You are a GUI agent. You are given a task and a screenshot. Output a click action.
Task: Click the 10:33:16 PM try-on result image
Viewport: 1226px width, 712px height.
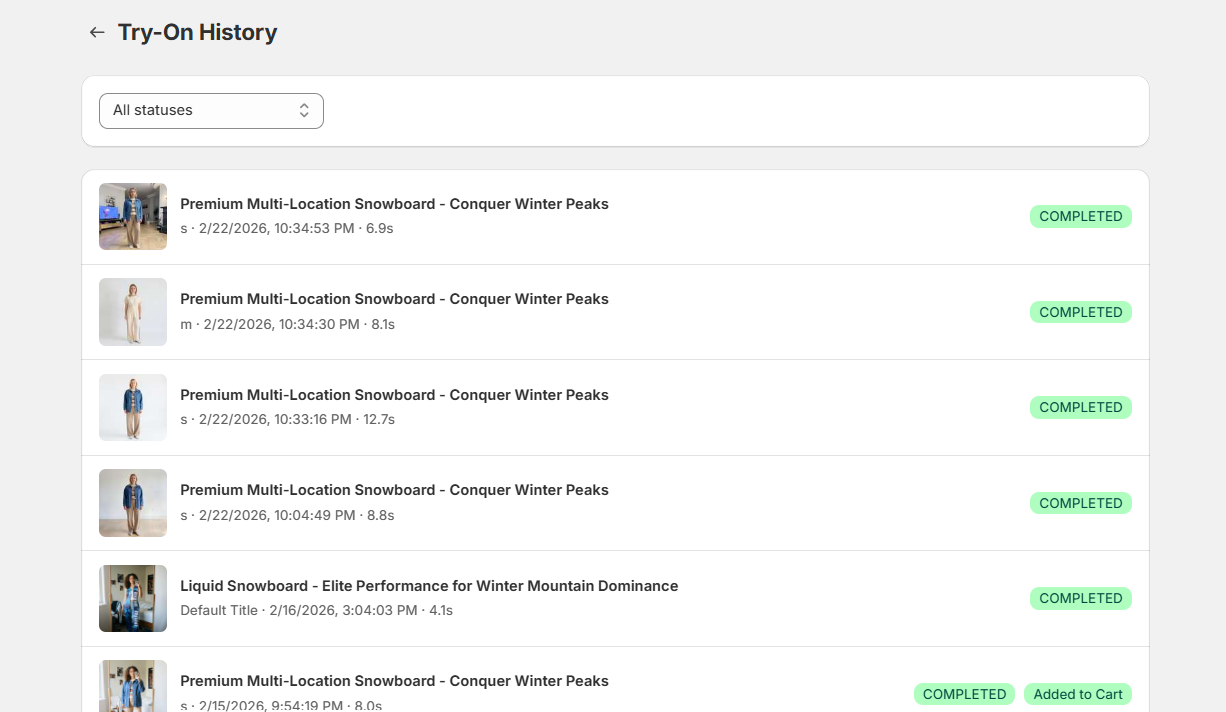click(133, 407)
